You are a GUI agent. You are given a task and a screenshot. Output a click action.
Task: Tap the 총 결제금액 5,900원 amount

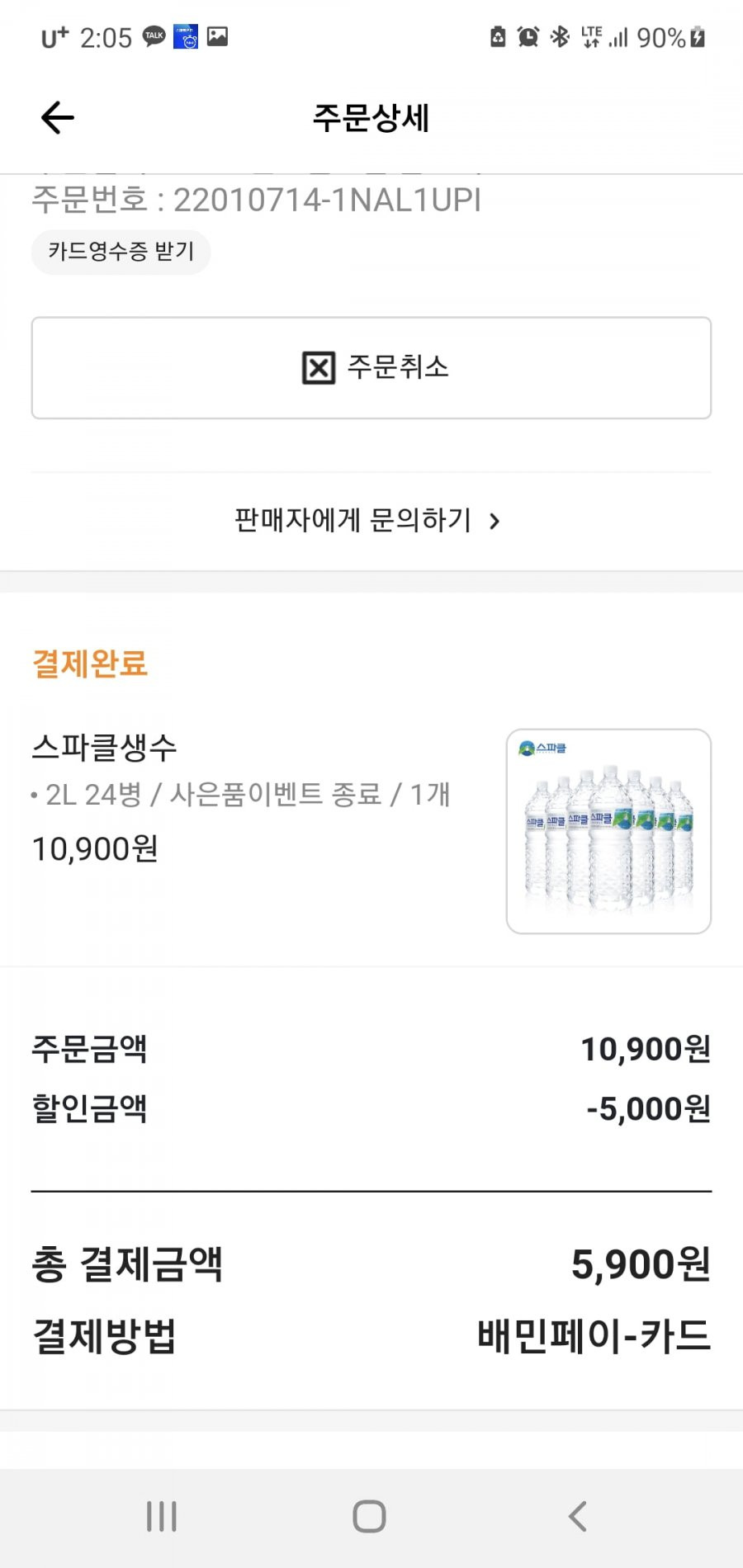[x=641, y=1264]
